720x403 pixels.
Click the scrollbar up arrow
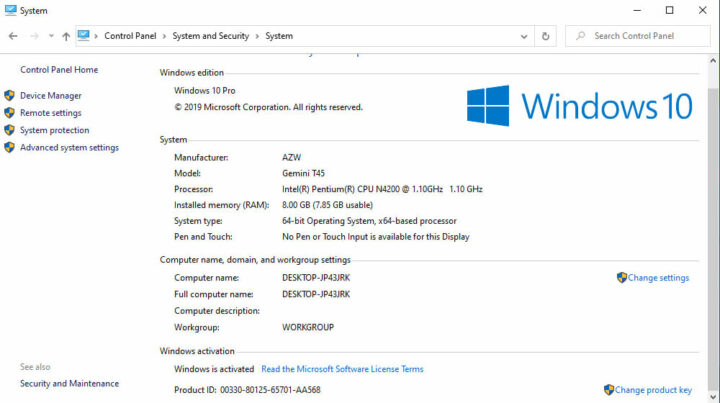[x=713, y=61]
